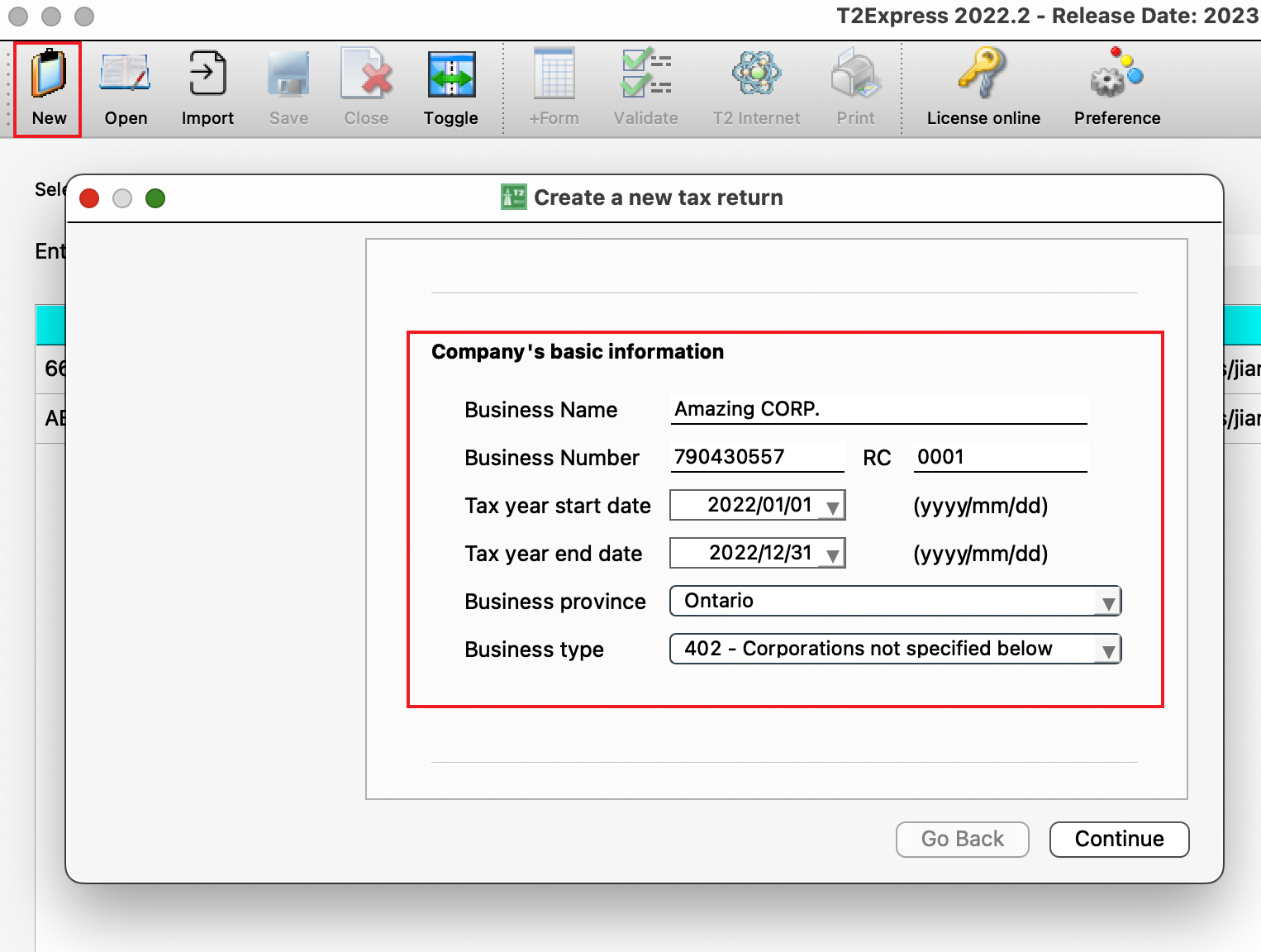Click the Business province label

[x=555, y=602]
